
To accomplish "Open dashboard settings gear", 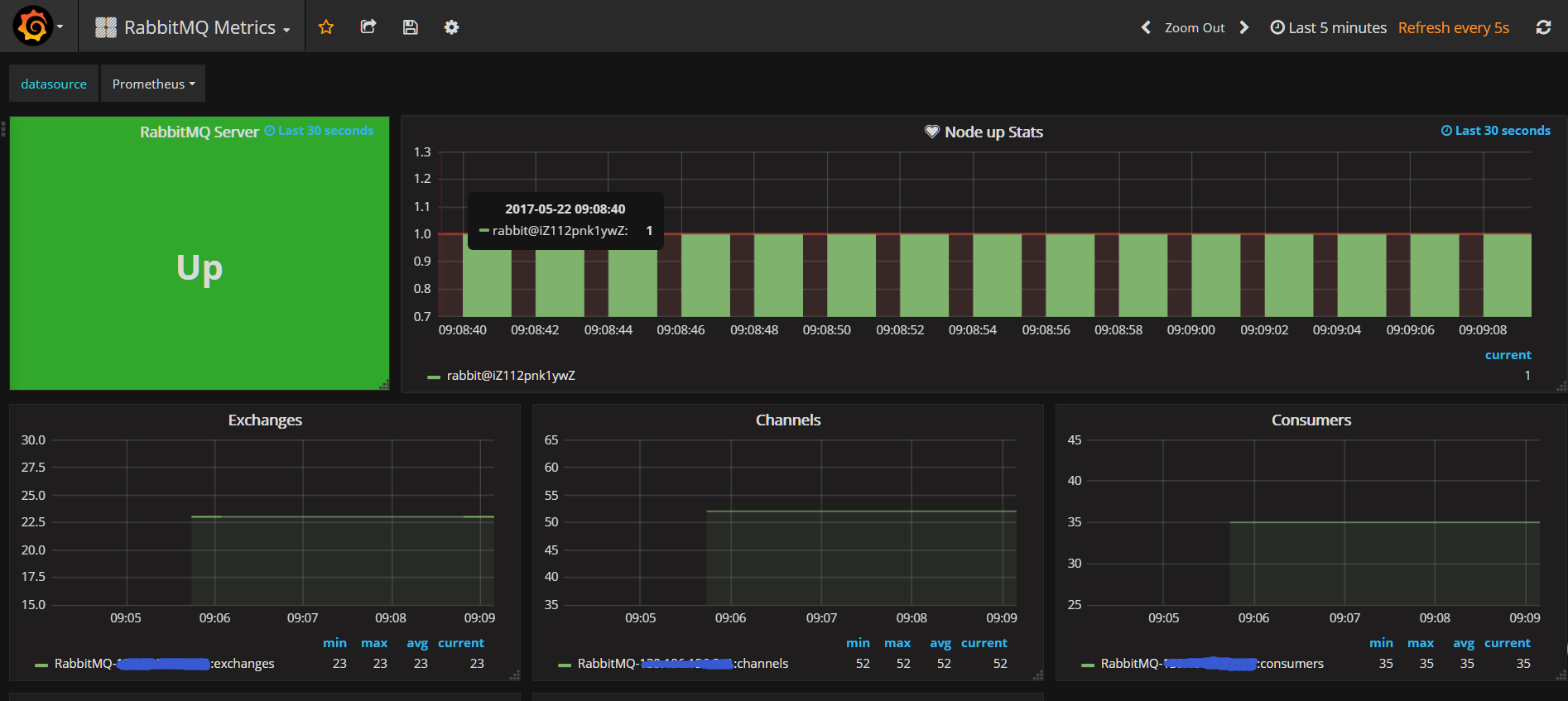I will point(451,27).
